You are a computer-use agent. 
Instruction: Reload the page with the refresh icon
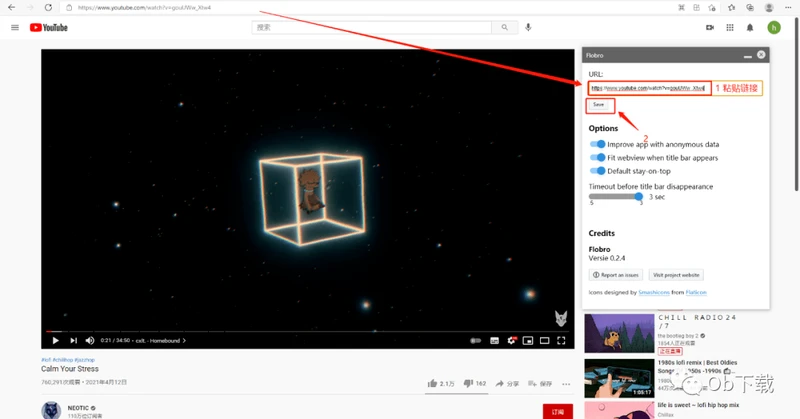click(48, 8)
